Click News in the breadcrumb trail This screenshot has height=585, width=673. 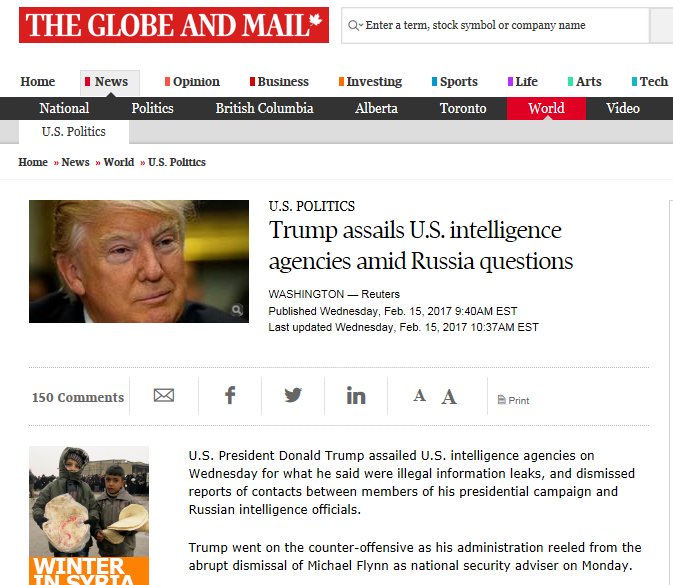coord(76,162)
